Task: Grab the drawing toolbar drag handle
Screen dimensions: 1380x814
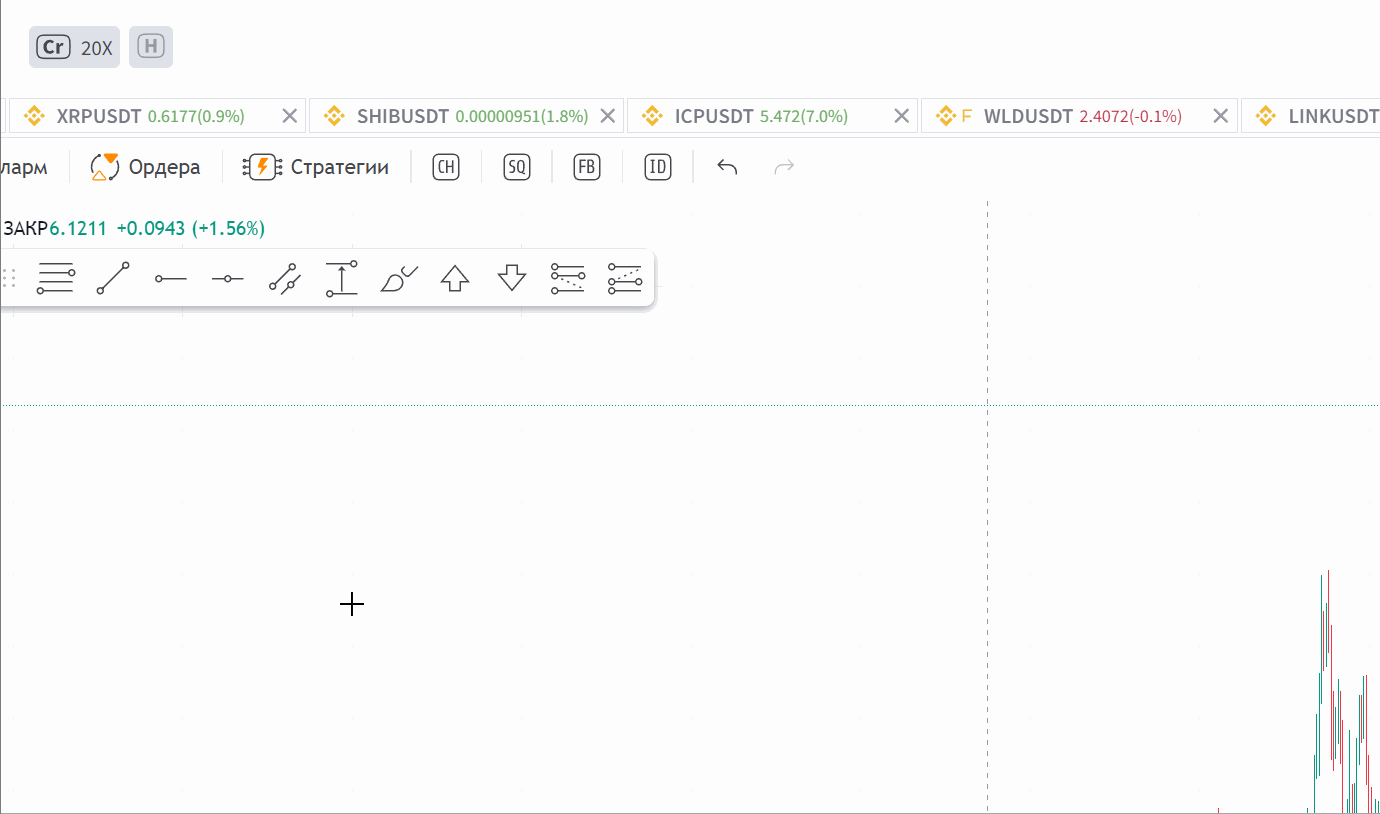Action: [9, 278]
